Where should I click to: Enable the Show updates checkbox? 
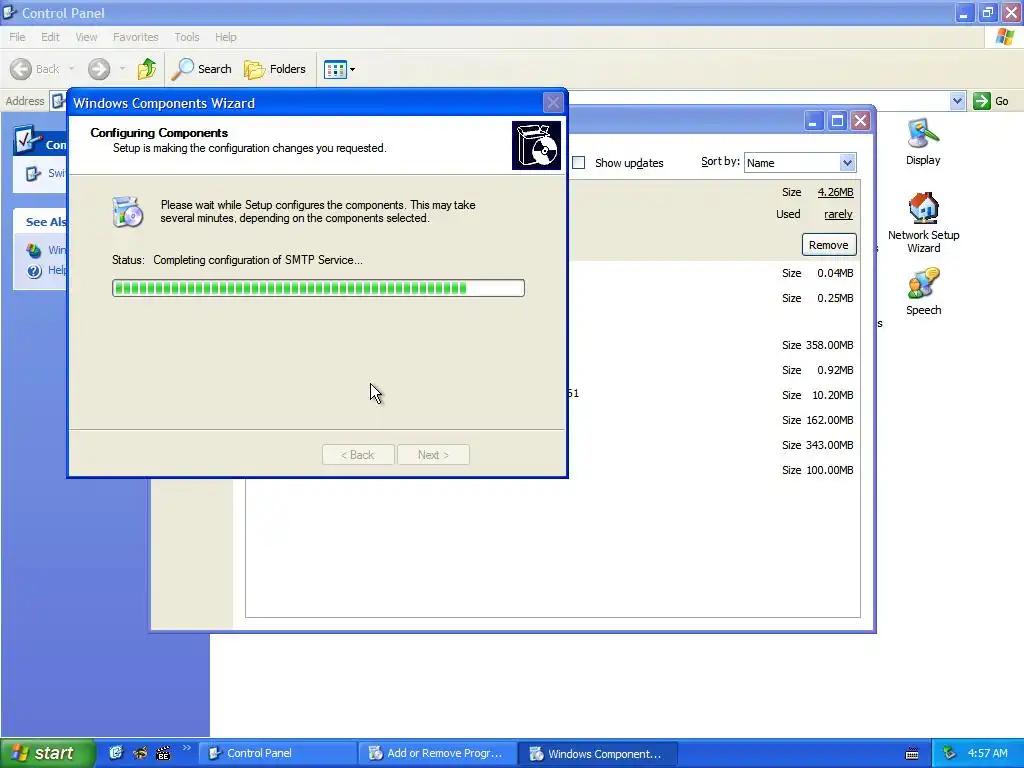(579, 163)
